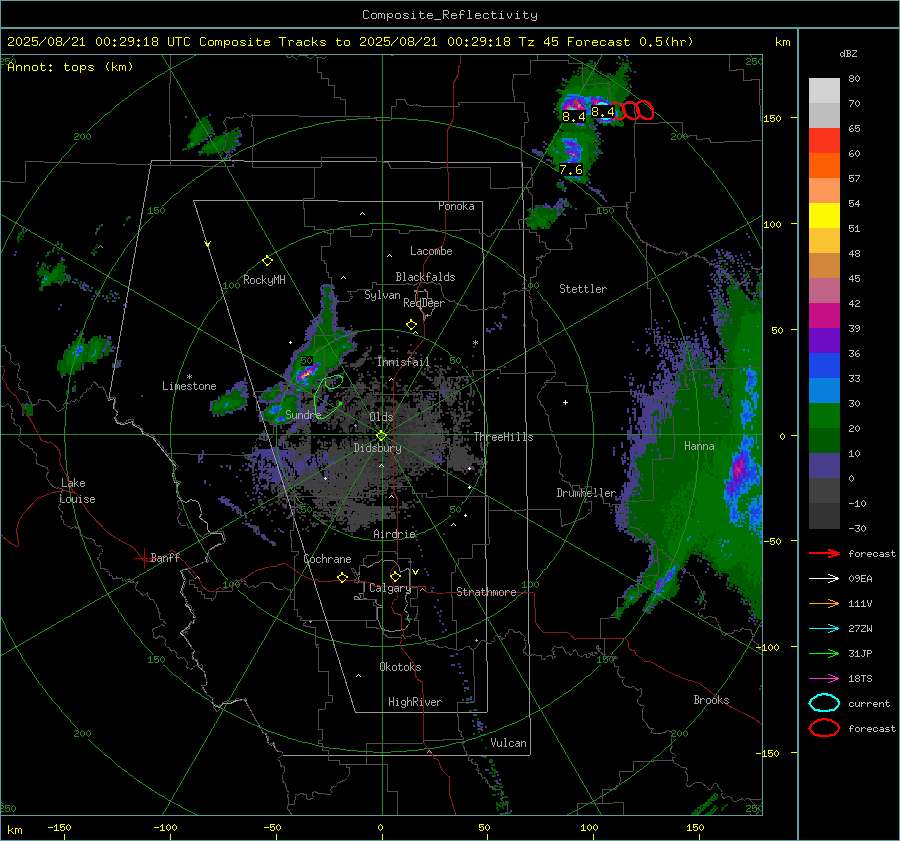
Task: Click the dBZ scale heading
Action: click(848, 53)
